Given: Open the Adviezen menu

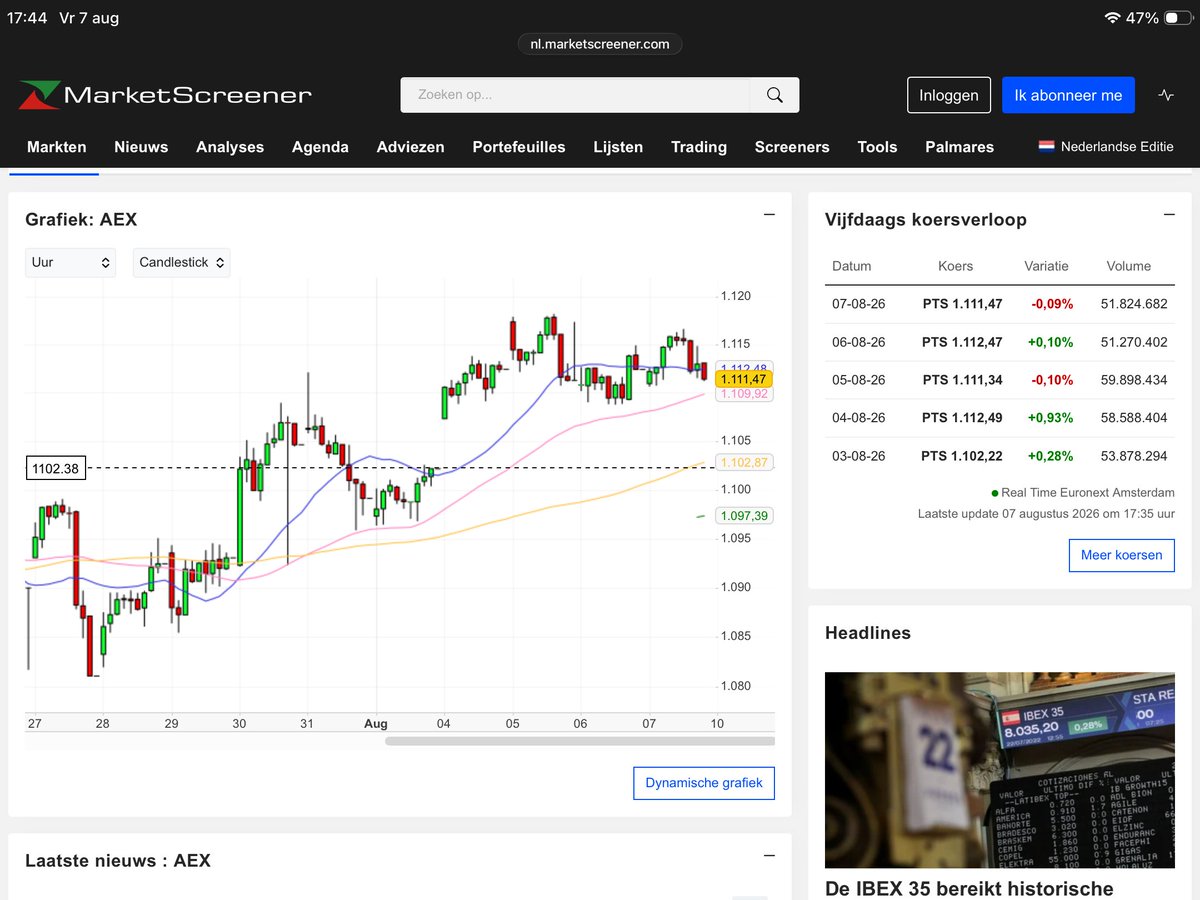Looking at the screenshot, I should pyautogui.click(x=411, y=147).
